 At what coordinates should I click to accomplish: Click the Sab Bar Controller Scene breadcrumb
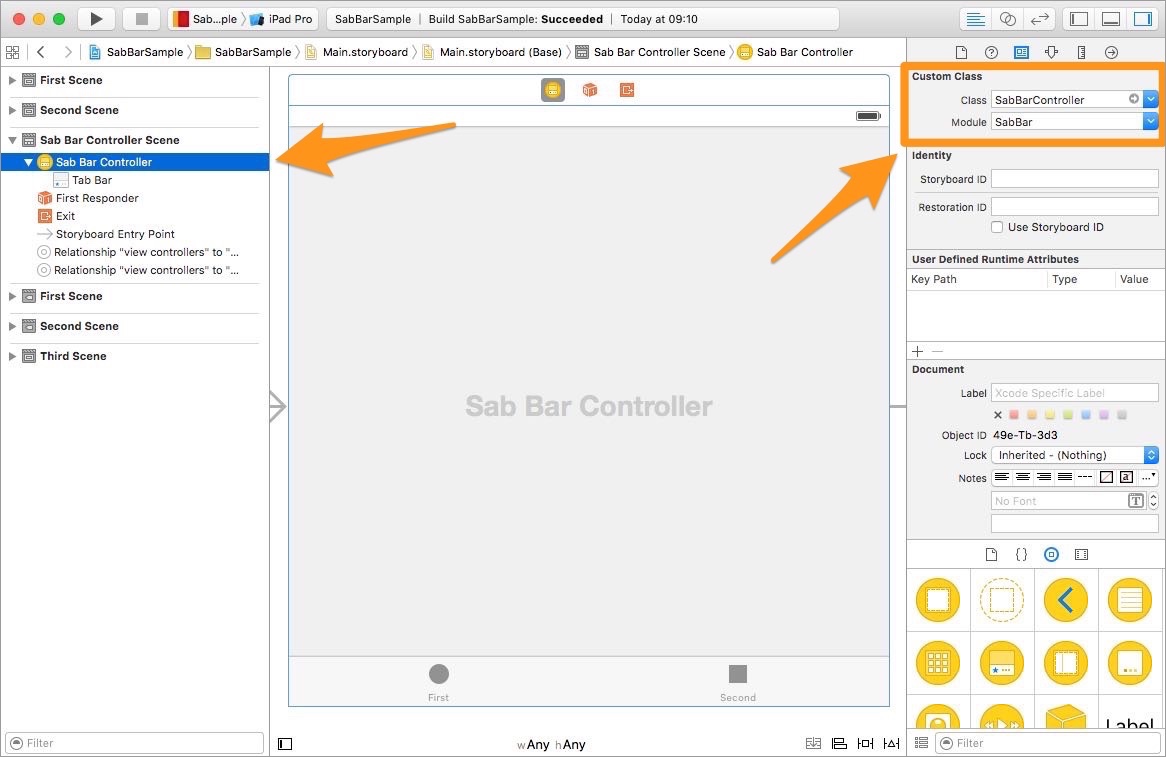[651, 52]
